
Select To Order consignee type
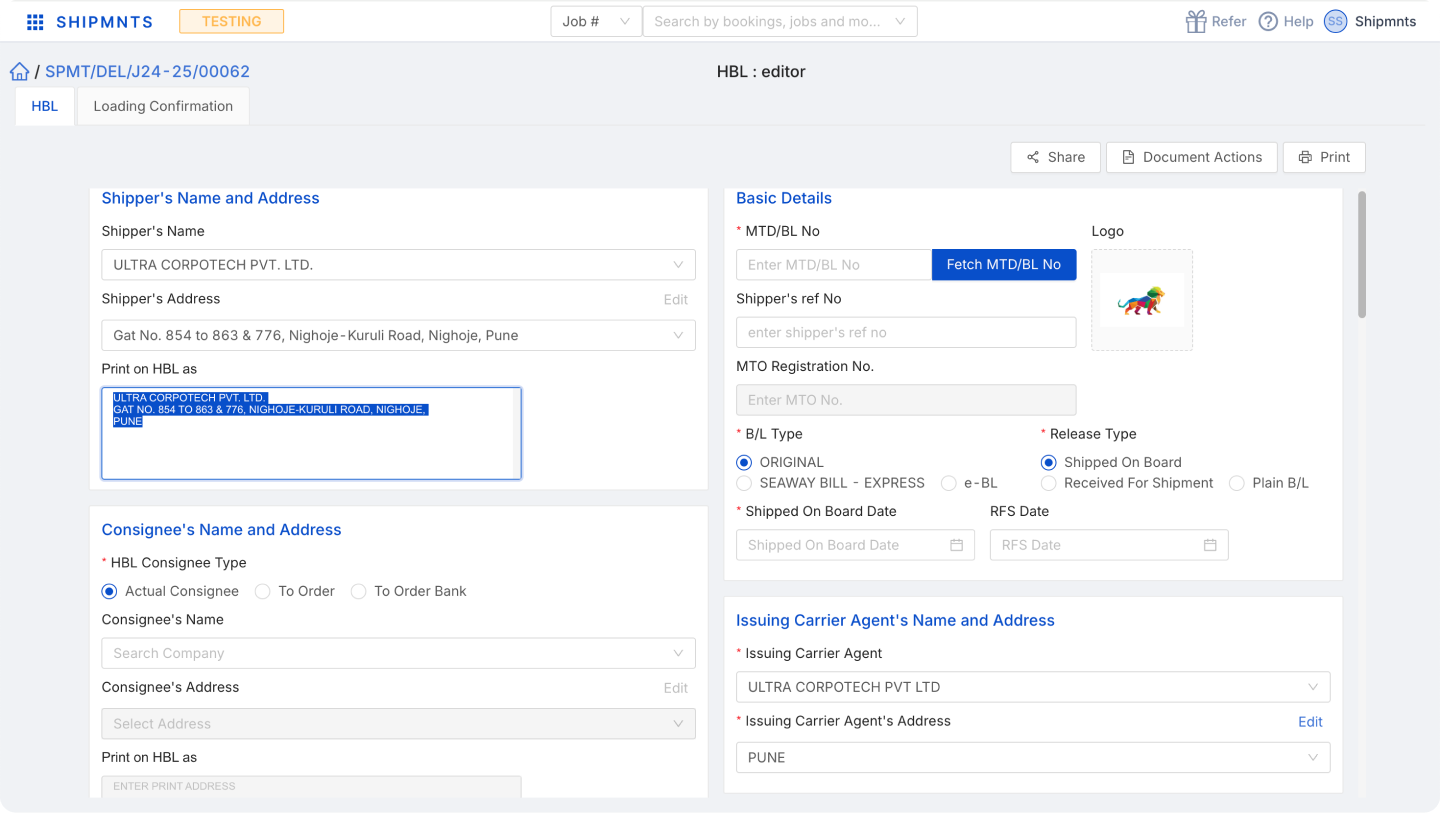pyautogui.click(x=263, y=591)
